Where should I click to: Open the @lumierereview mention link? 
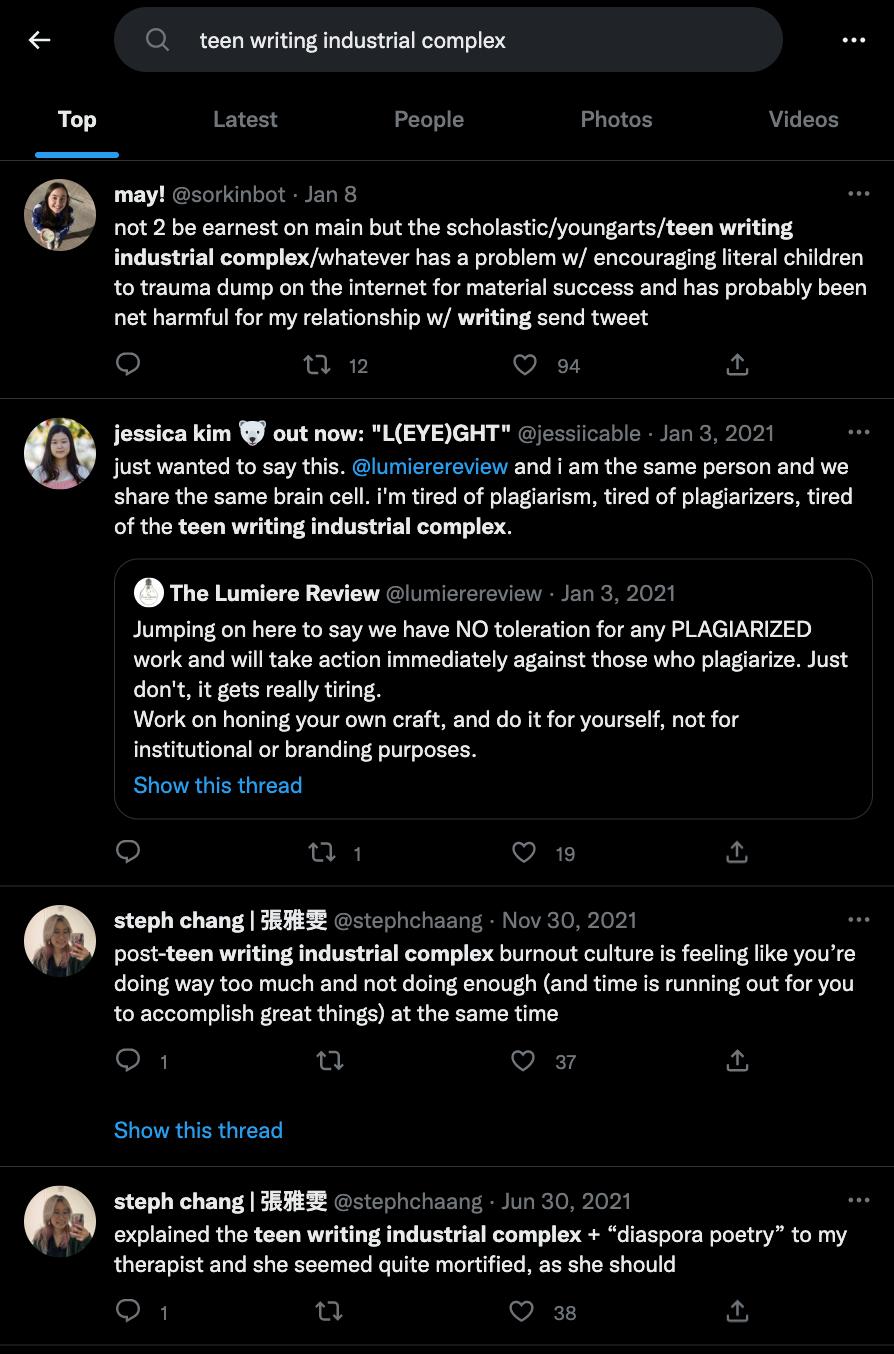click(430, 467)
